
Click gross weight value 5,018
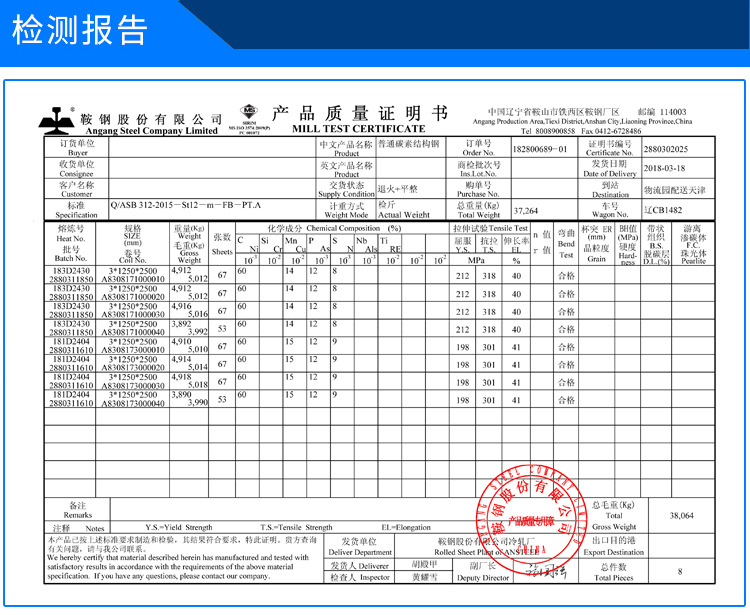click(x=198, y=384)
